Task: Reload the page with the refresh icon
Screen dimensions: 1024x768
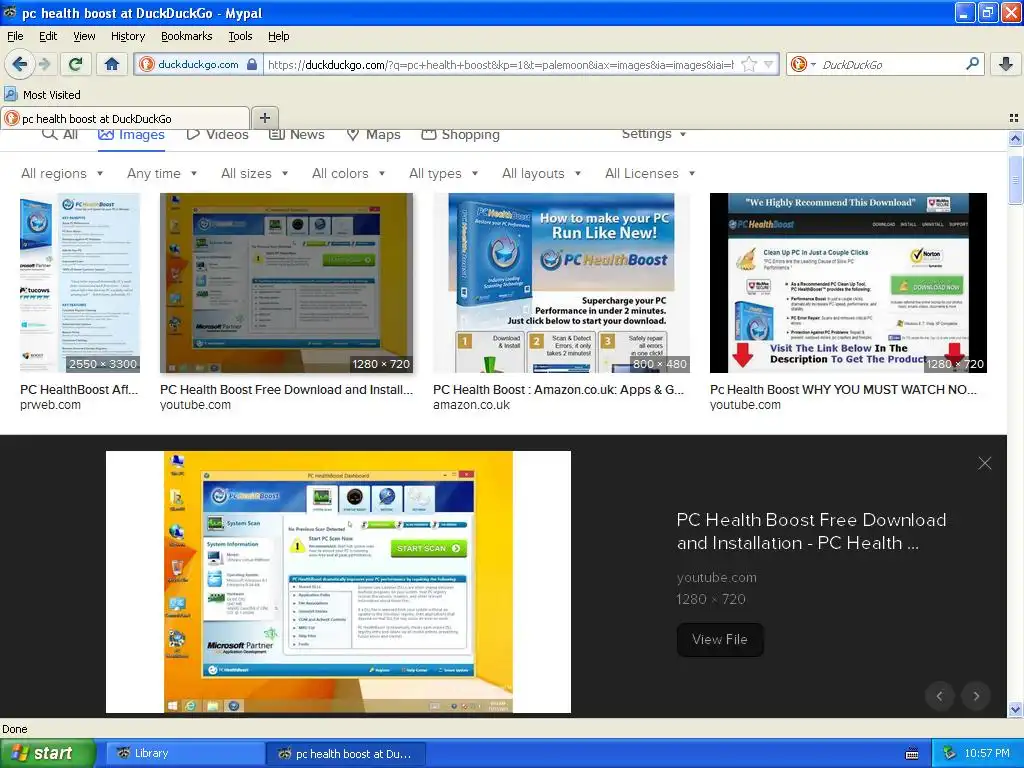Action: [75, 64]
